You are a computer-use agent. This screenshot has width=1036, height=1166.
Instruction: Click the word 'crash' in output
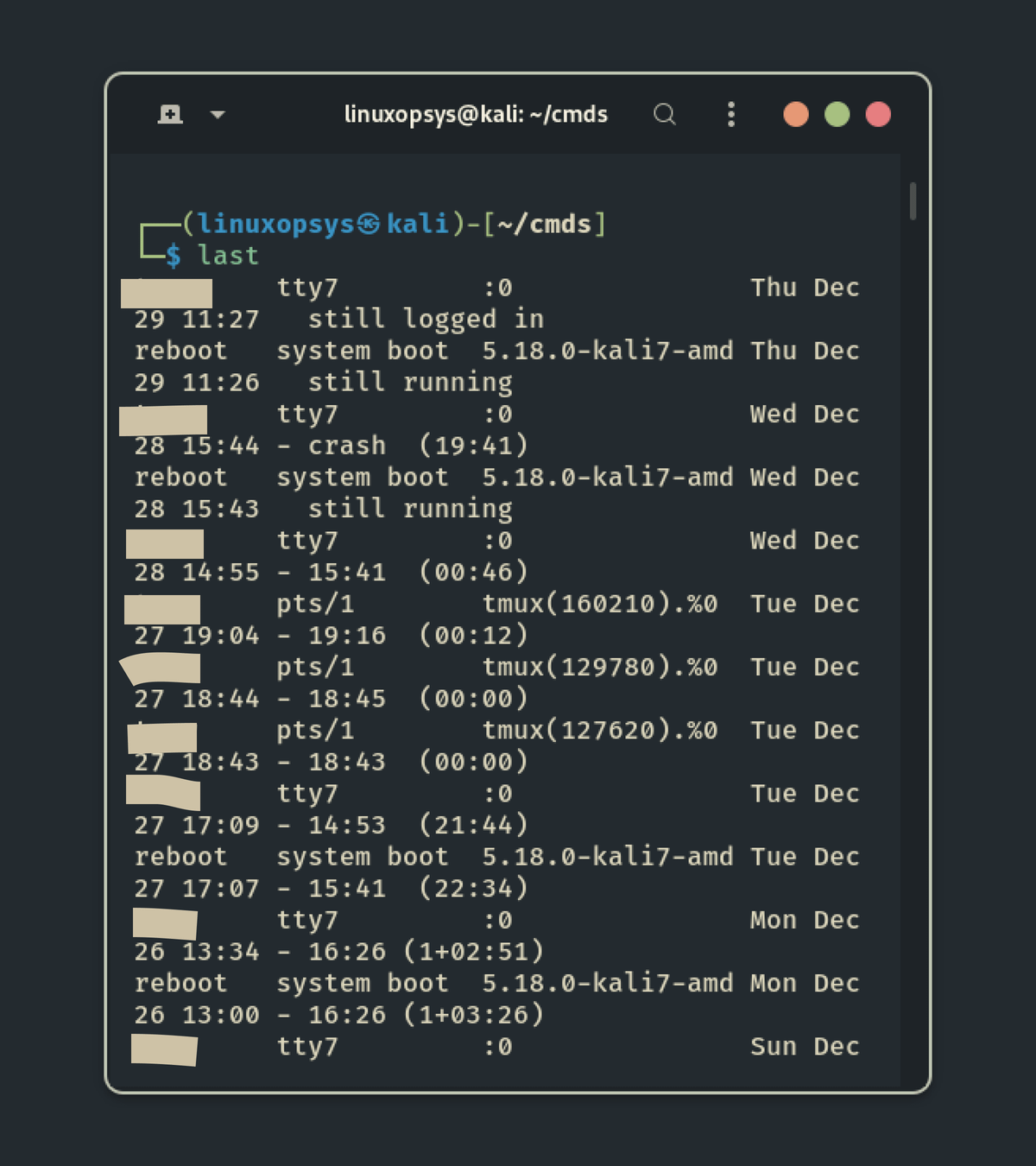[347, 446]
